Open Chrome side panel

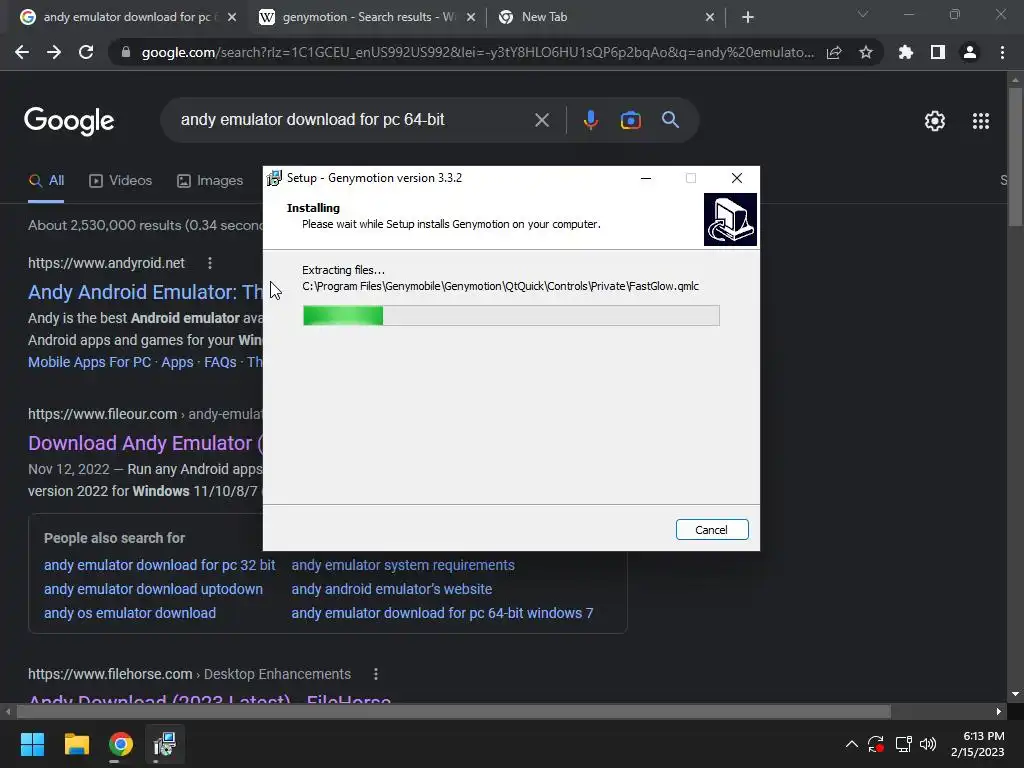tap(938, 52)
